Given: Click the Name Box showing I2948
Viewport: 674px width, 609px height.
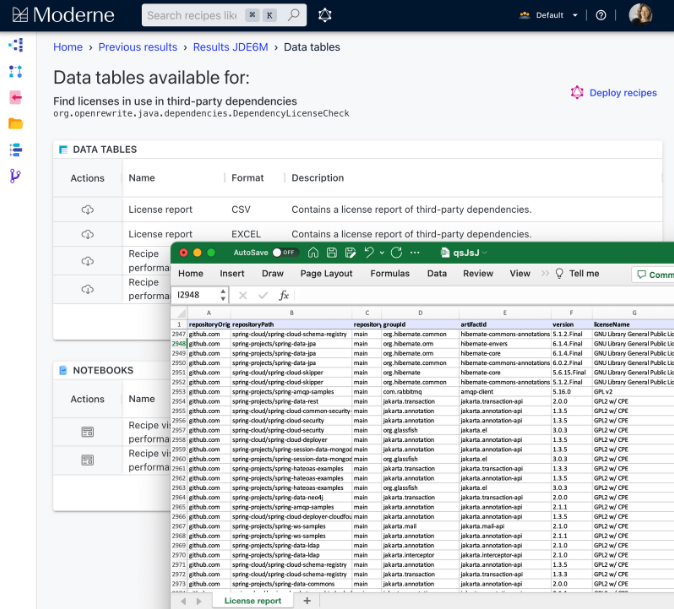Looking at the screenshot, I should pyautogui.click(x=196, y=295).
